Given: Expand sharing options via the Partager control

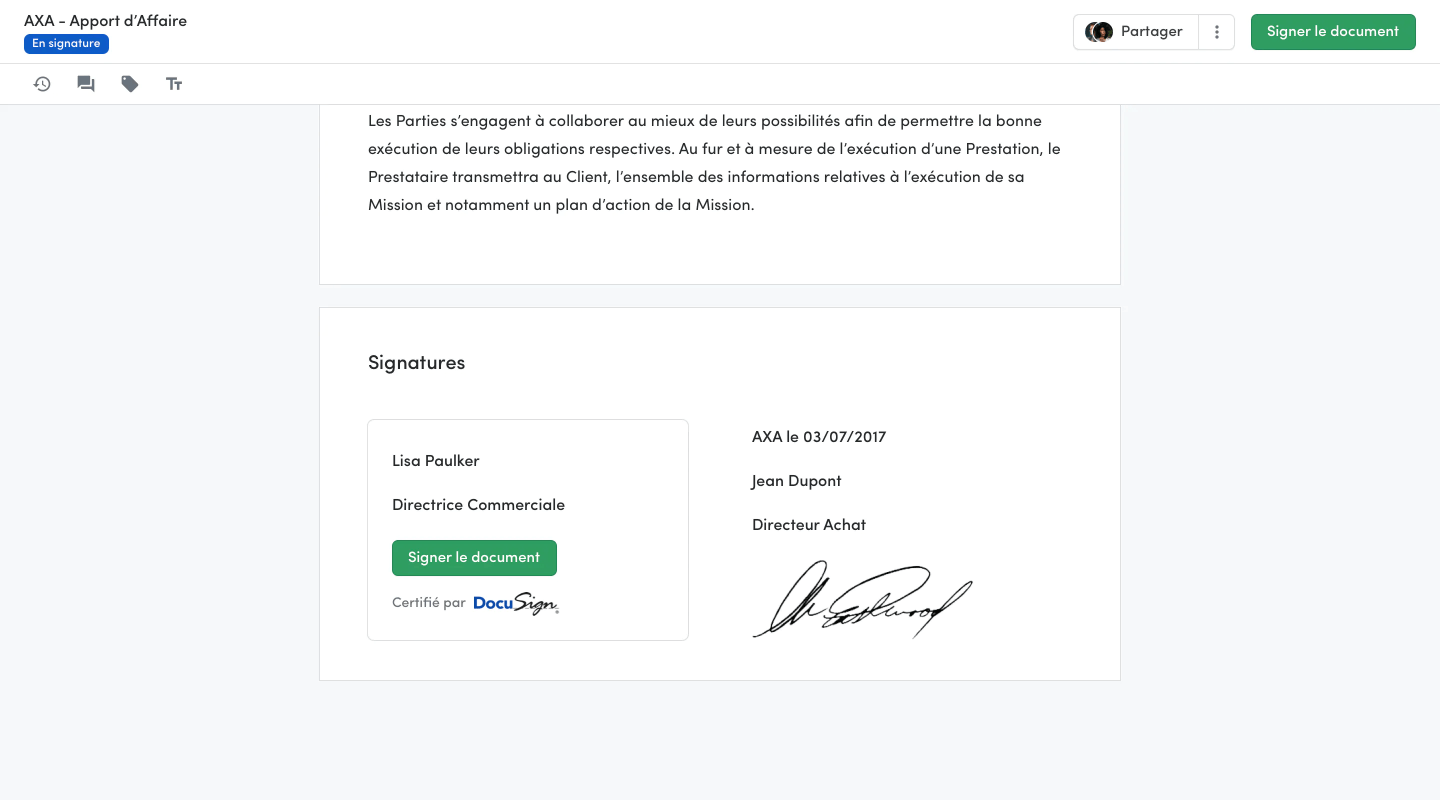Looking at the screenshot, I should tap(1151, 31).
